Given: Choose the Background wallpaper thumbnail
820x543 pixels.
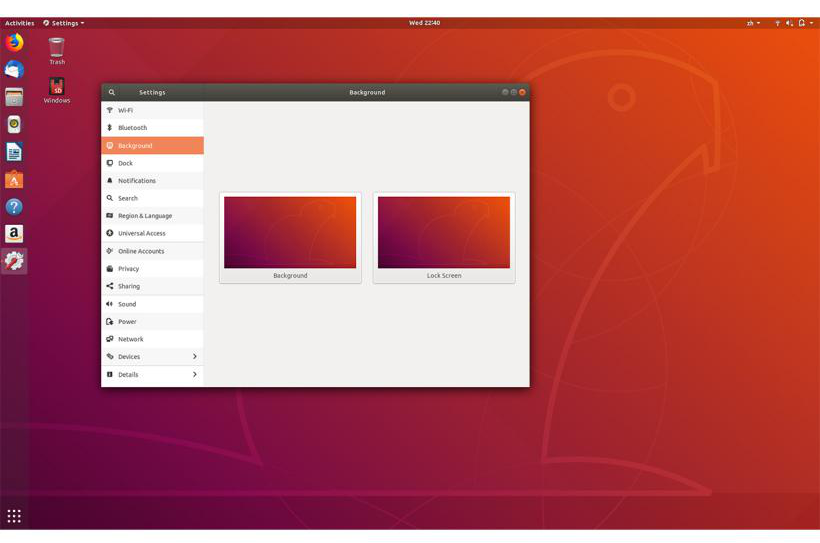Looking at the screenshot, I should point(290,232).
